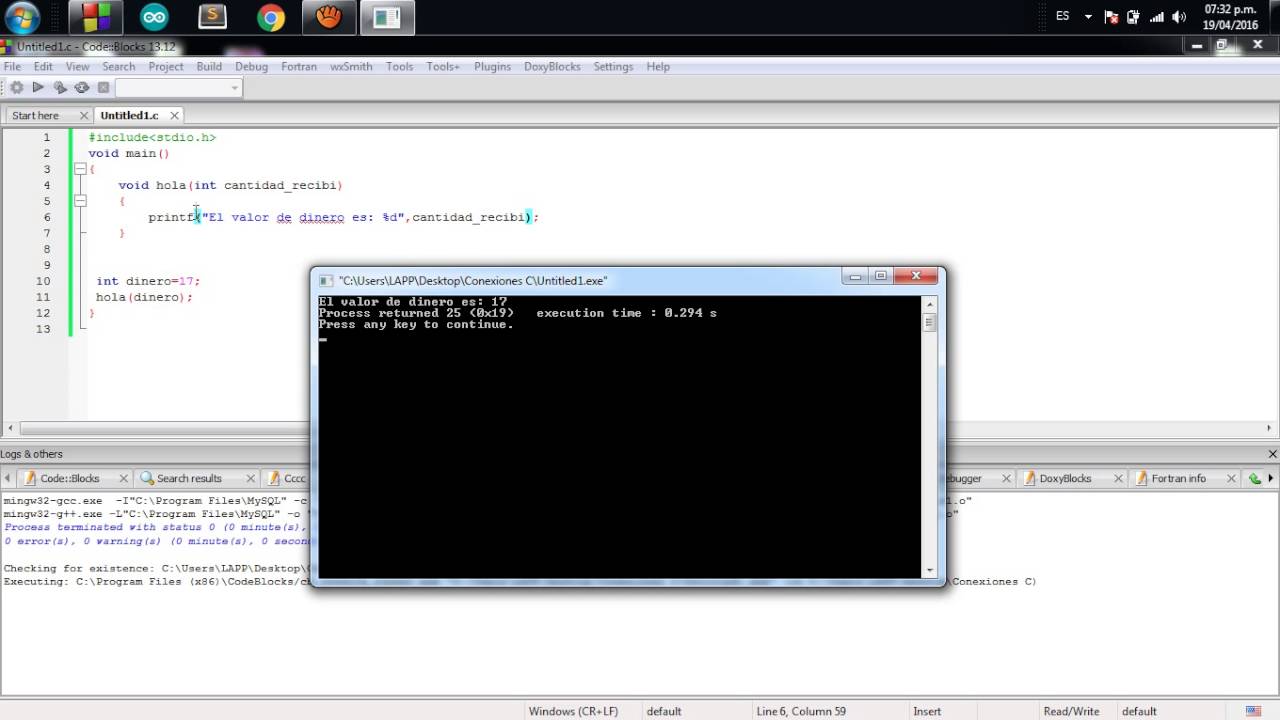This screenshot has width=1280, height=720.
Task: Open the Settings menu
Action: [x=613, y=67]
